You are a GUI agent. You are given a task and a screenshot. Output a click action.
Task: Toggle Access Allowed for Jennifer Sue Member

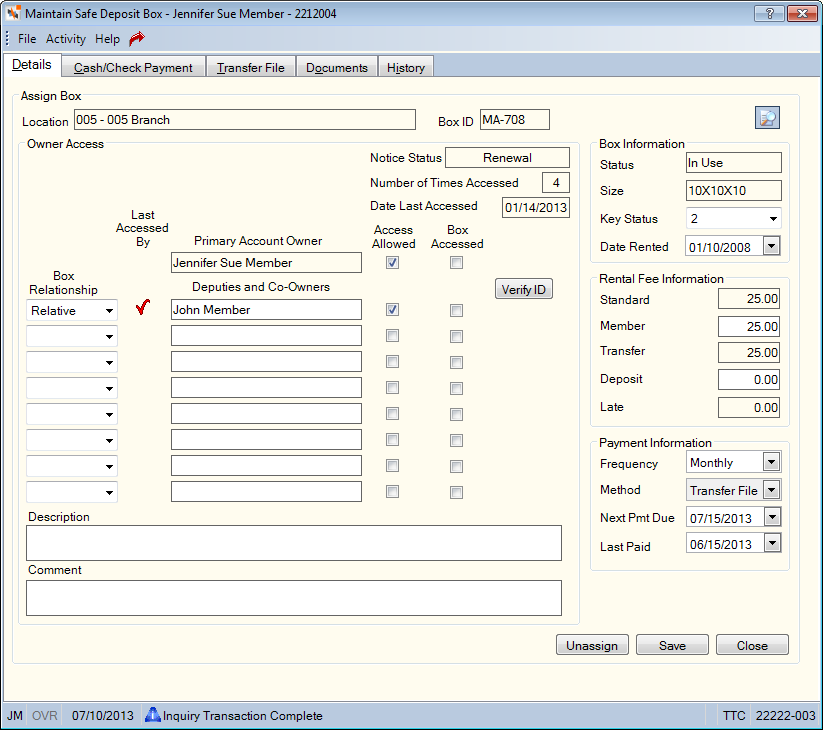pyautogui.click(x=392, y=263)
